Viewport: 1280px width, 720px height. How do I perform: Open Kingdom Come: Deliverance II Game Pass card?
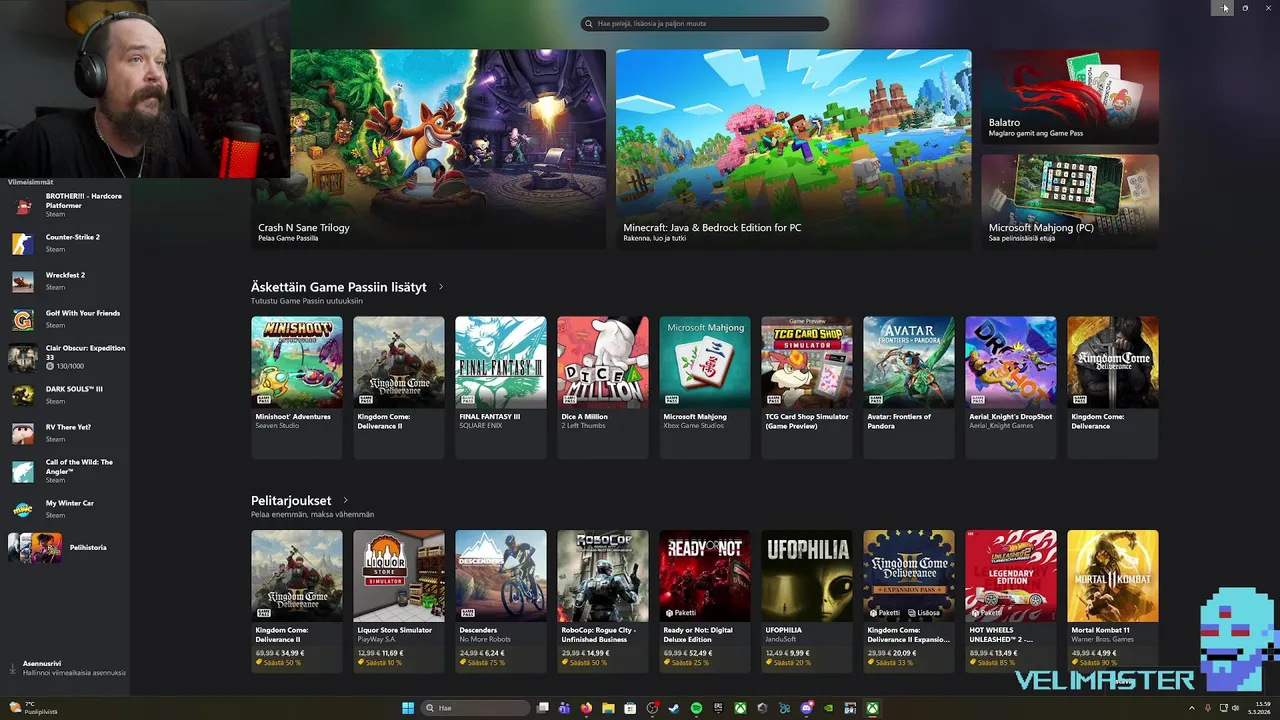pyautogui.click(x=399, y=387)
